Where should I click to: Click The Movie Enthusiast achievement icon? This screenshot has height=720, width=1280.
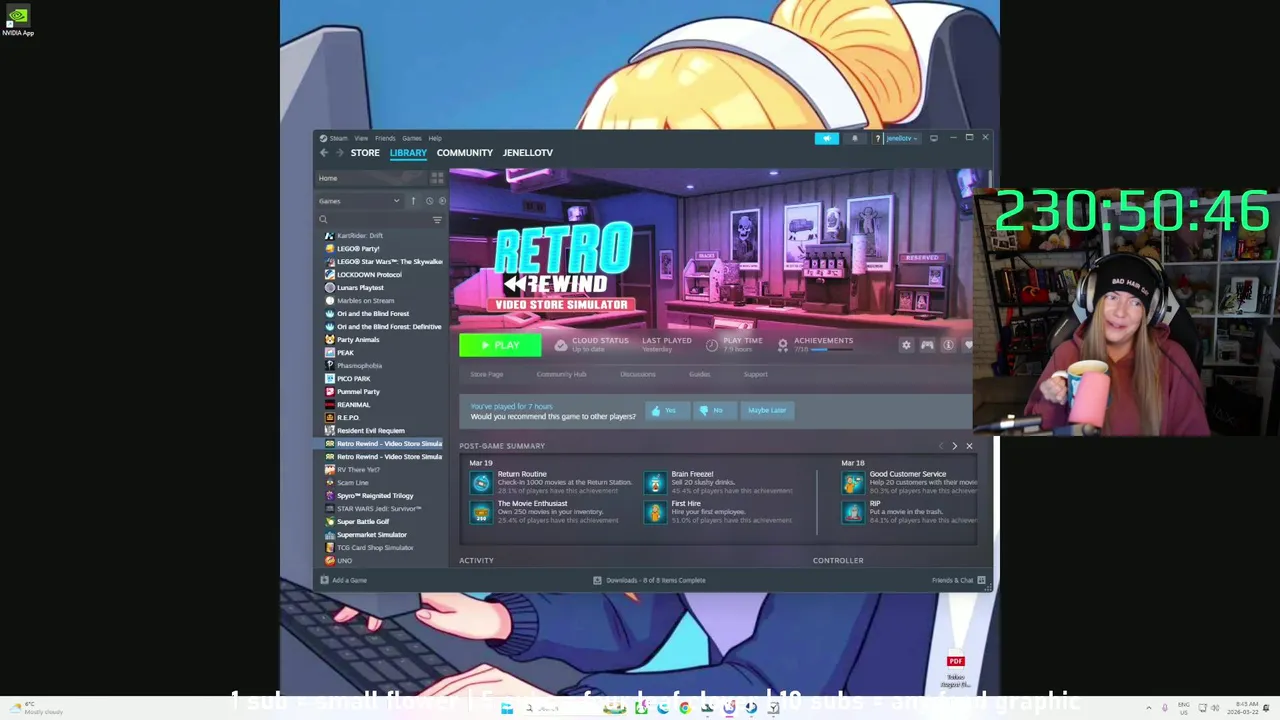click(481, 513)
